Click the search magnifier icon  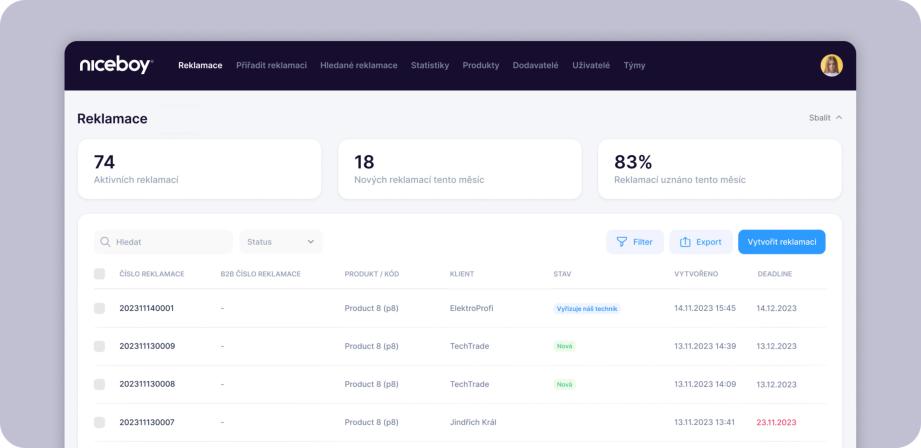105,242
